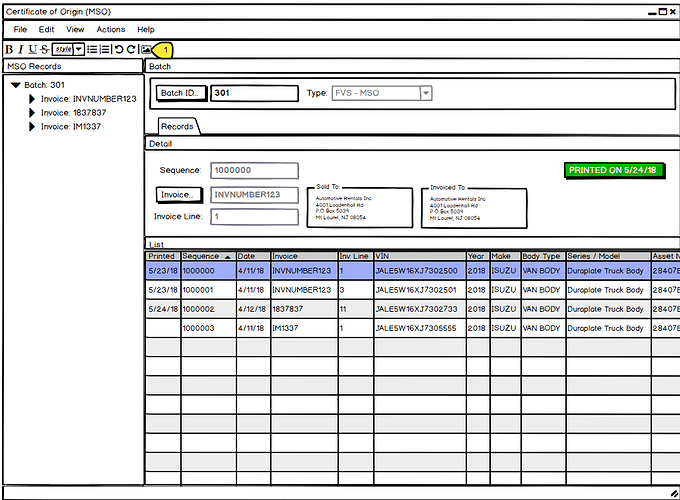Image resolution: width=680 pixels, height=500 pixels.
Task: Sort by the Printed column header
Action: pos(163,256)
